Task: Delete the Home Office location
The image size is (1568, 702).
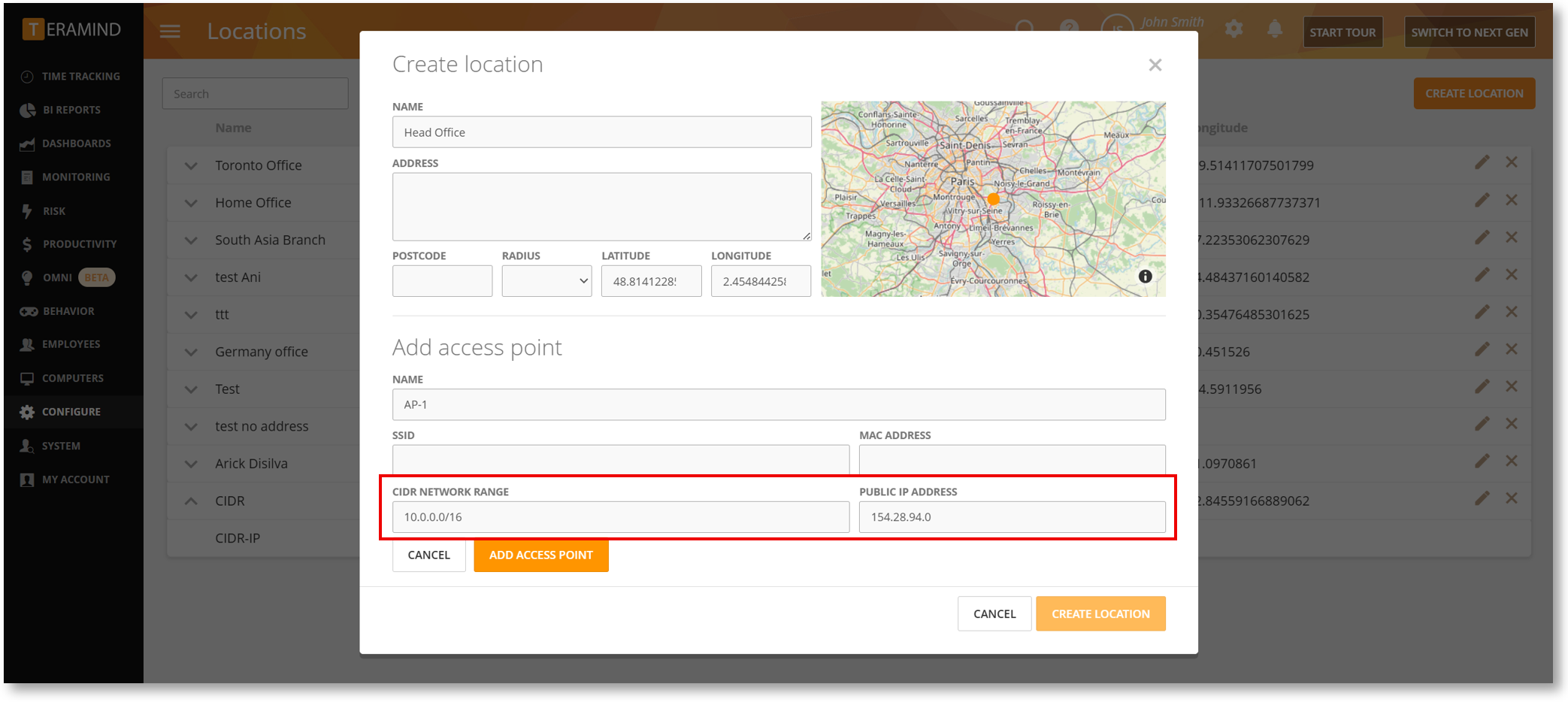Action: click(1512, 200)
